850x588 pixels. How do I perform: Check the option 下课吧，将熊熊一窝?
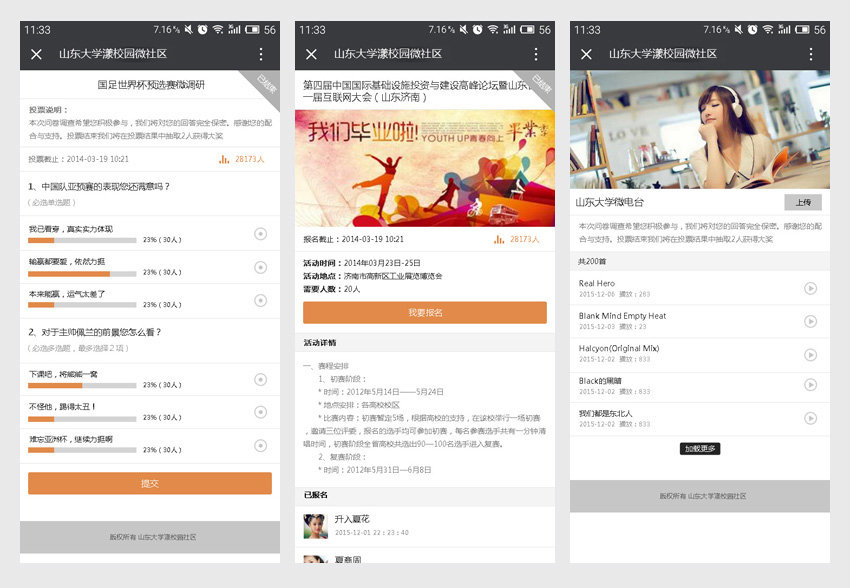(260, 379)
